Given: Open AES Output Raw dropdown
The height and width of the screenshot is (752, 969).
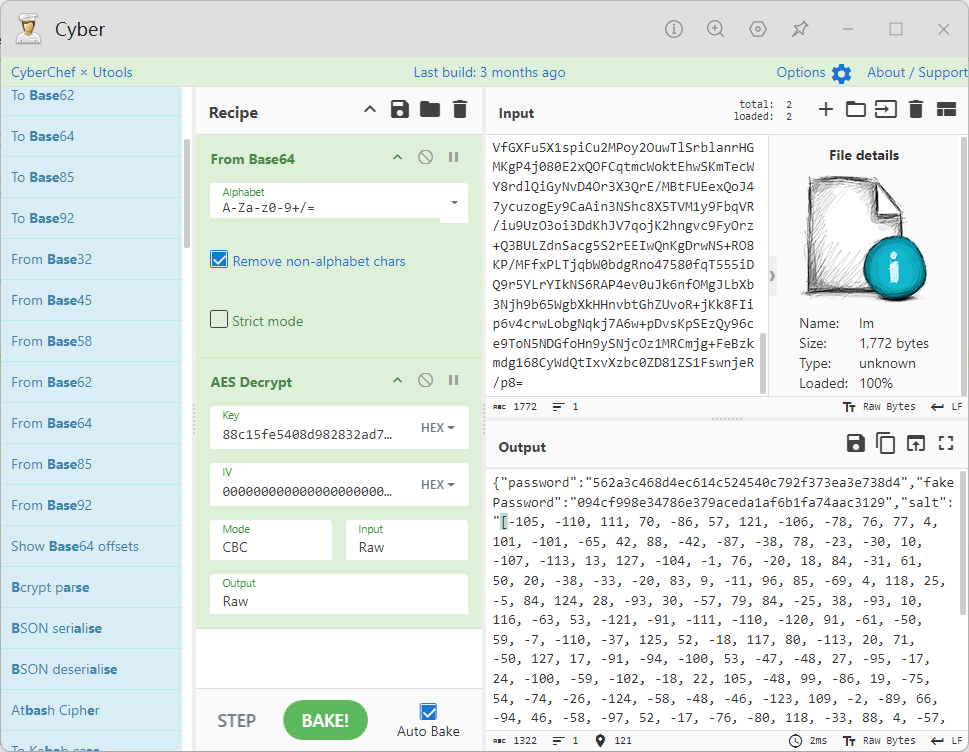Looking at the screenshot, I should (x=339, y=594).
